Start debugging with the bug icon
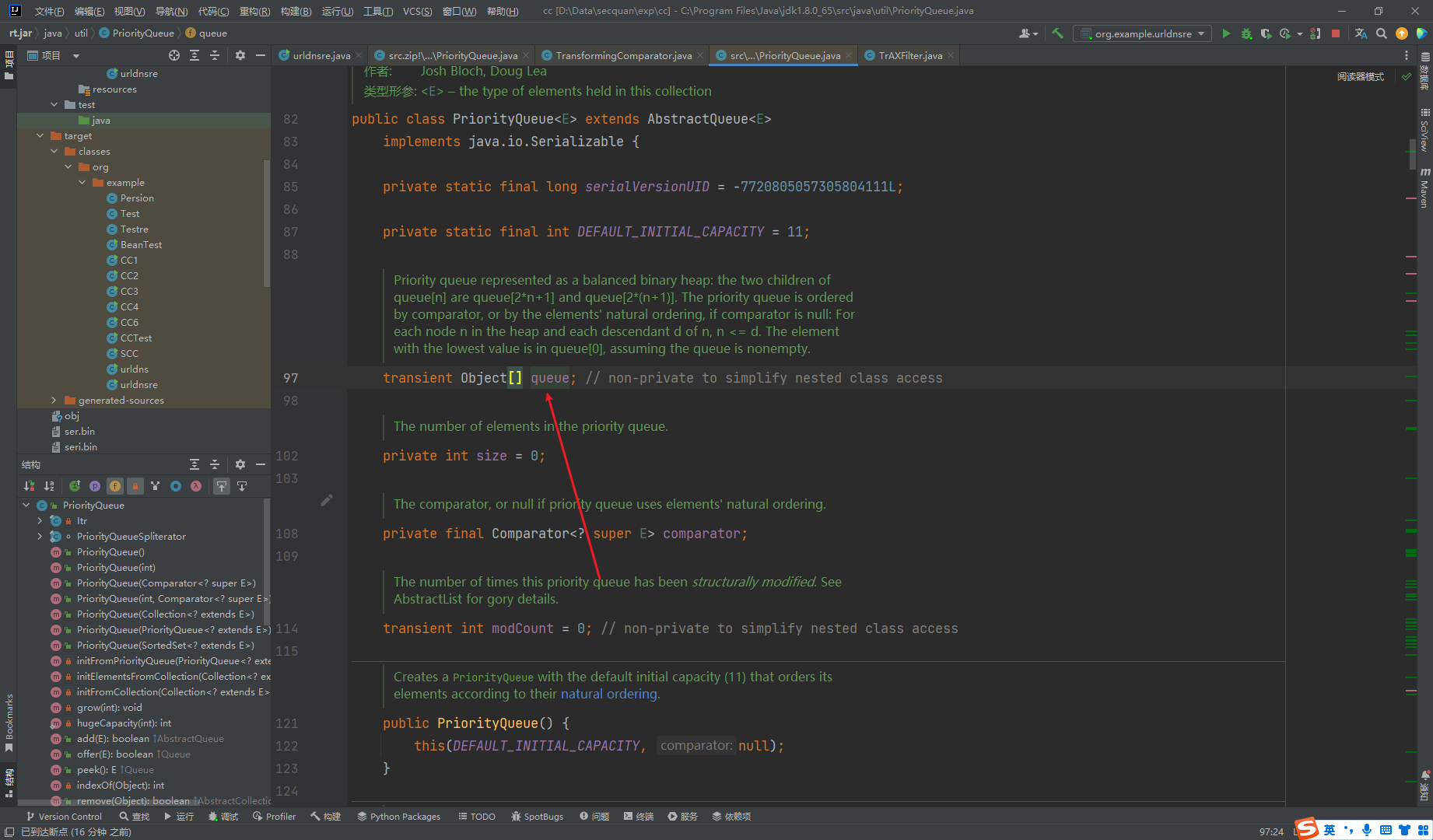Viewport: 1433px width, 840px height. (x=1246, y=33)
